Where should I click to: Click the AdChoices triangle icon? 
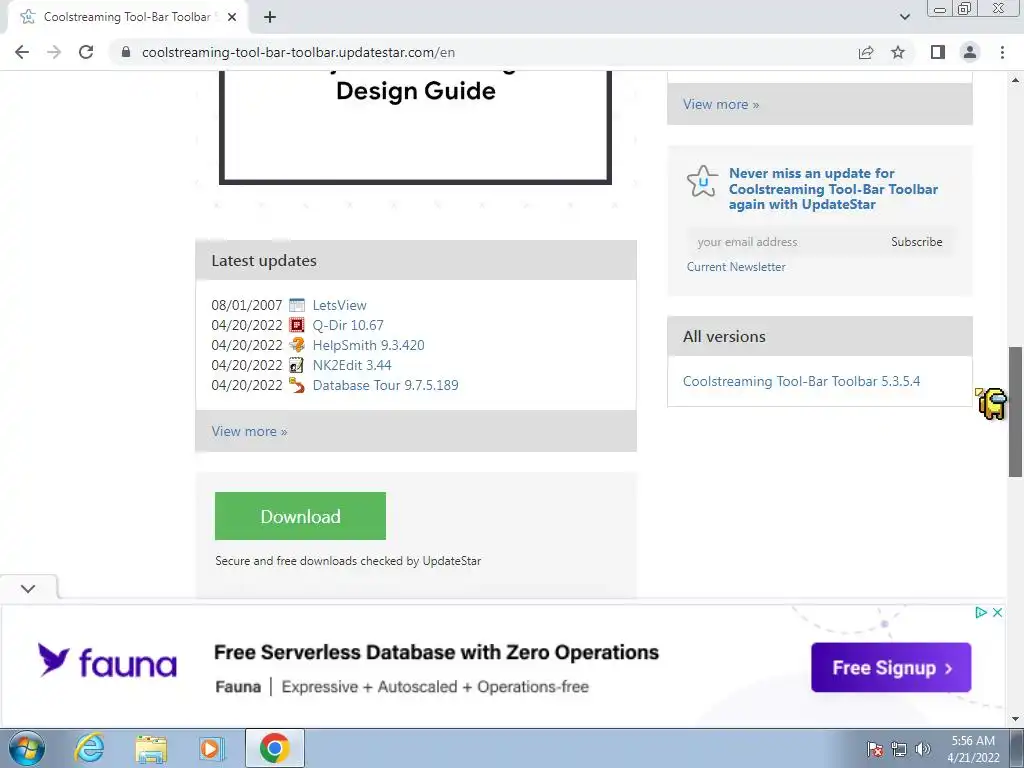981,613
